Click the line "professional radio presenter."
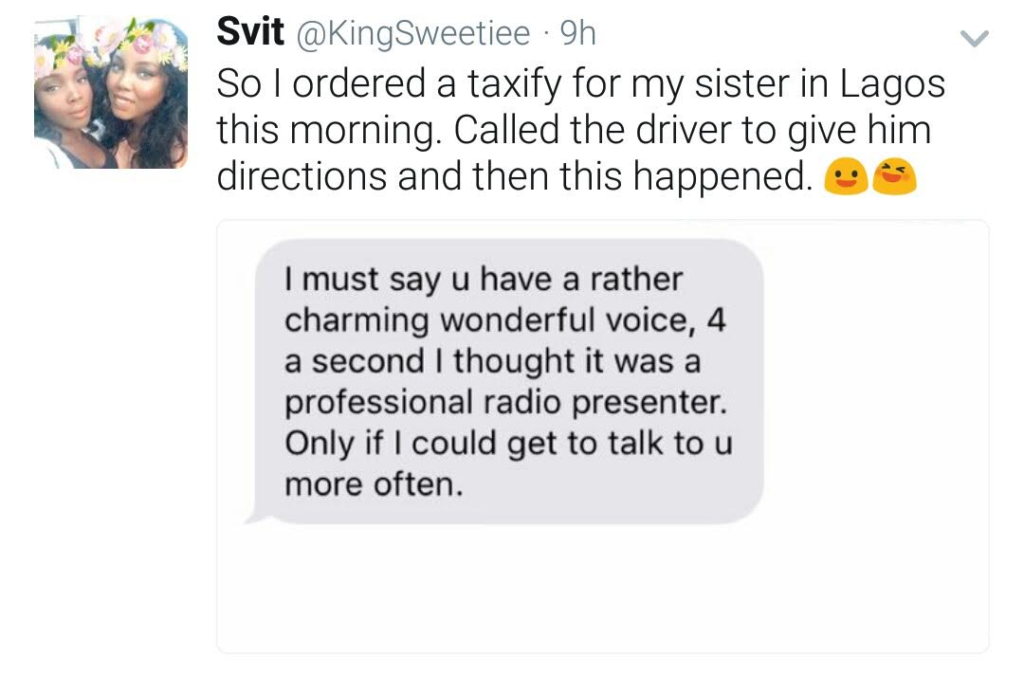The height and width of the screenshot is (674, 1024). click(505, 403)
